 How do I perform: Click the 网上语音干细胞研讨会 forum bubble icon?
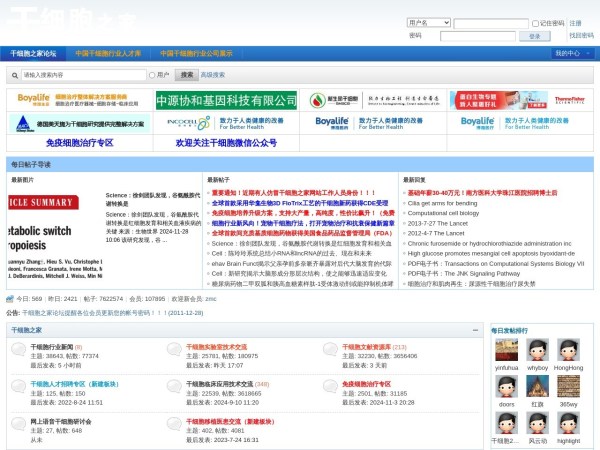[x=19, y=425]
